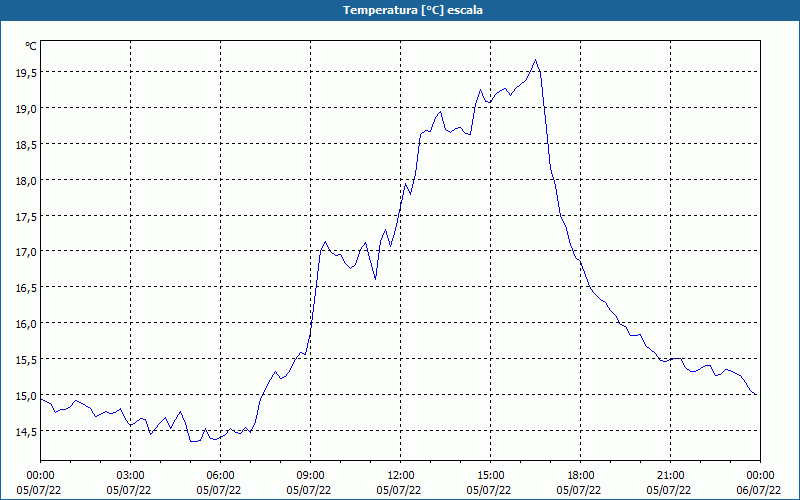Click the 16,0 y-axis value
The height and width of the screenshot is (500, 800).
pyautogui.click(x=26, y=324)
